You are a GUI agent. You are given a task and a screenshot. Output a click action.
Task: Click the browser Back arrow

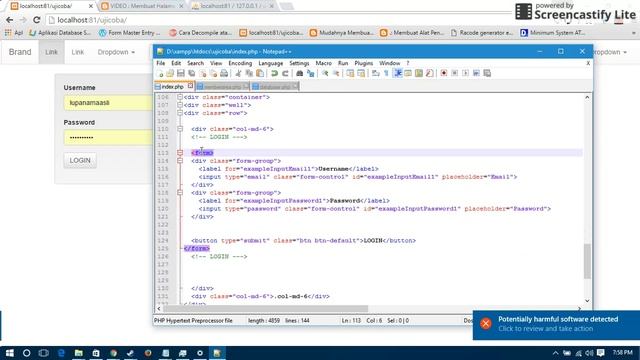(x=9, y=20)
